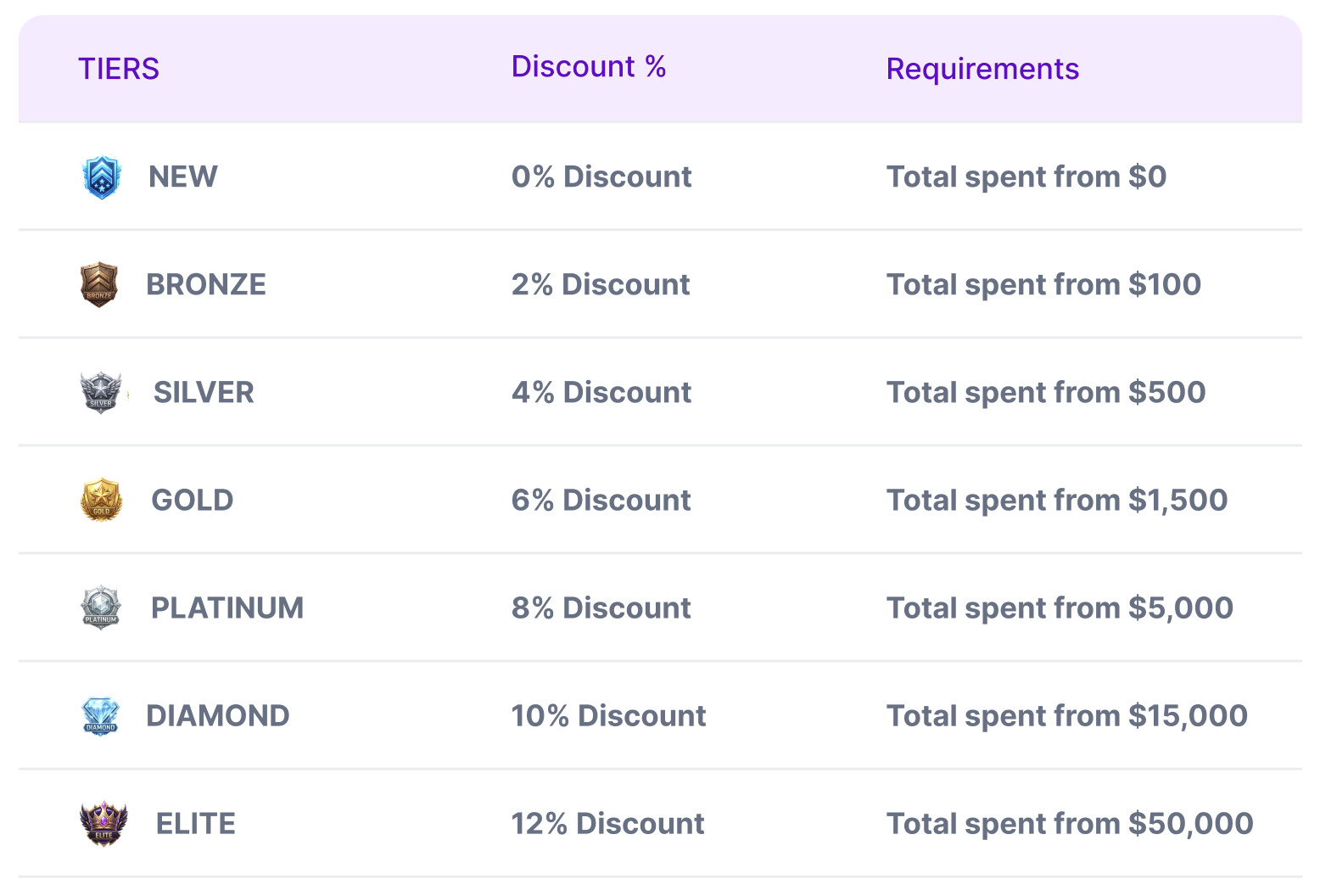Click the 6% Discount cell
Screen dimensions: 1320x896
601,500
